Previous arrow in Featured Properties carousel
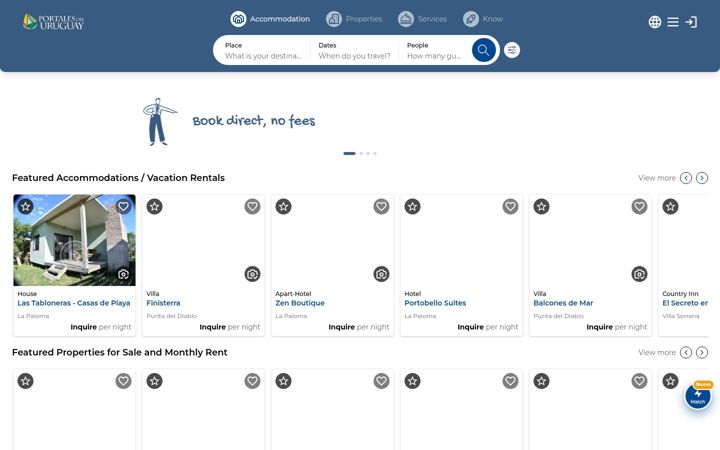The height and width of the screenshot is (450, 720). (686, 352)
